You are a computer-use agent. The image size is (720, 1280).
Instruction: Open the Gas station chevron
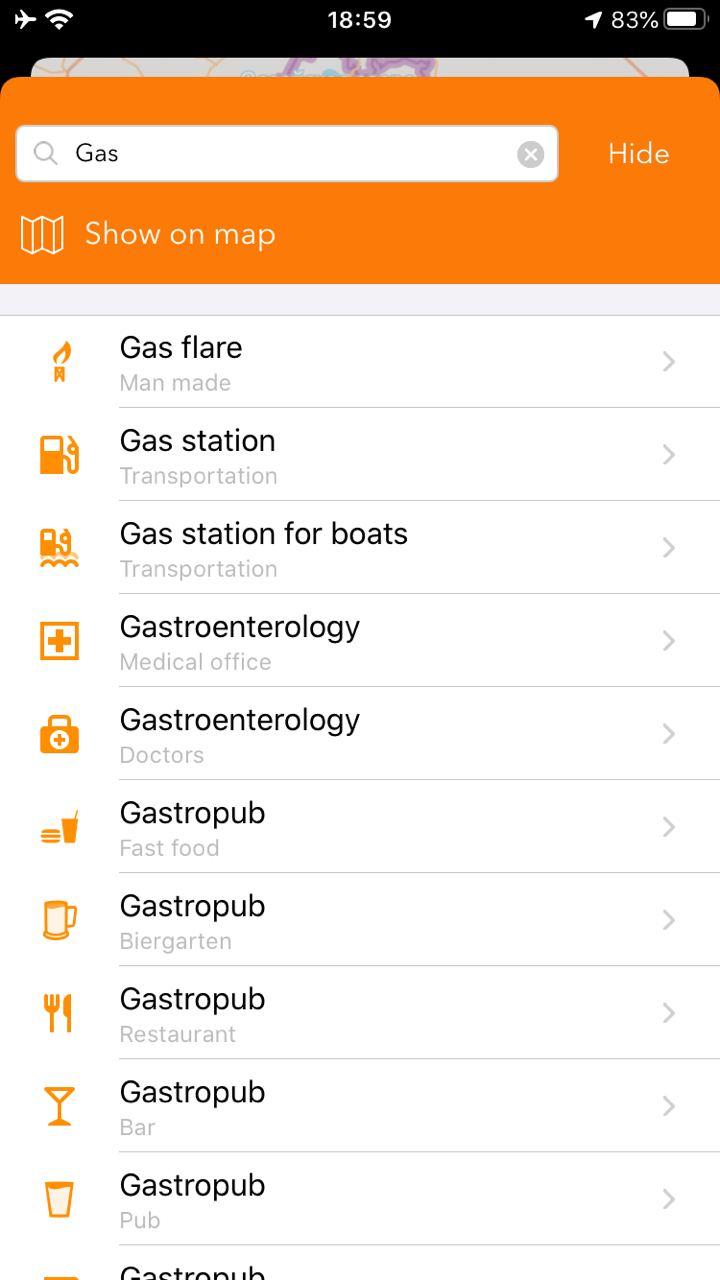[669, 455]
